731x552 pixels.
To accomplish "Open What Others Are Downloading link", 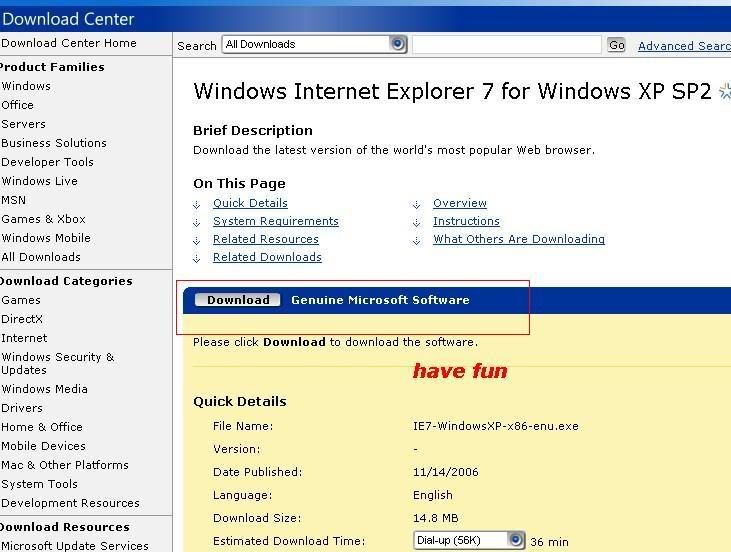I will click(519, 239).
